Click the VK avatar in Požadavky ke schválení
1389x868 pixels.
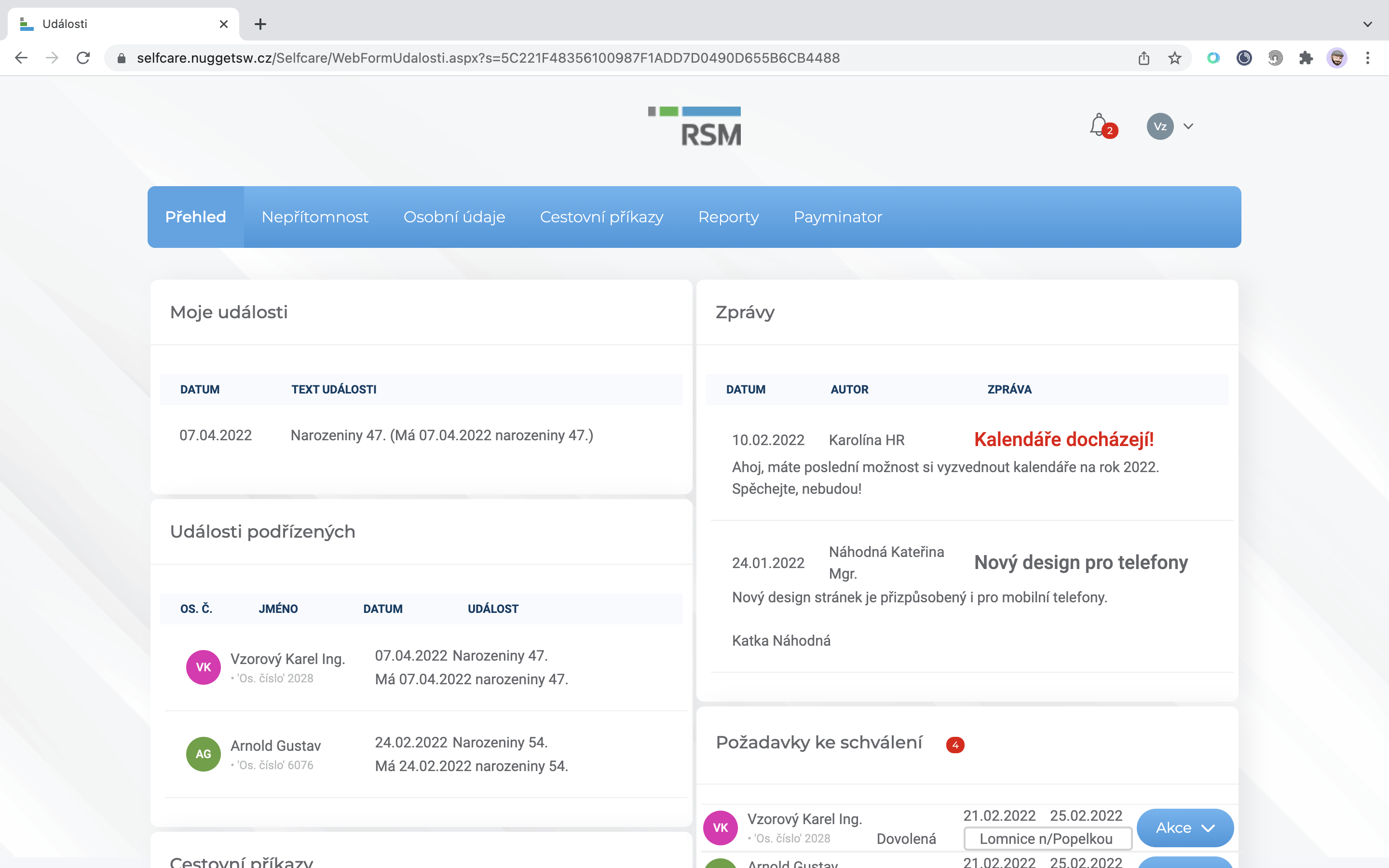coord(721,827)
